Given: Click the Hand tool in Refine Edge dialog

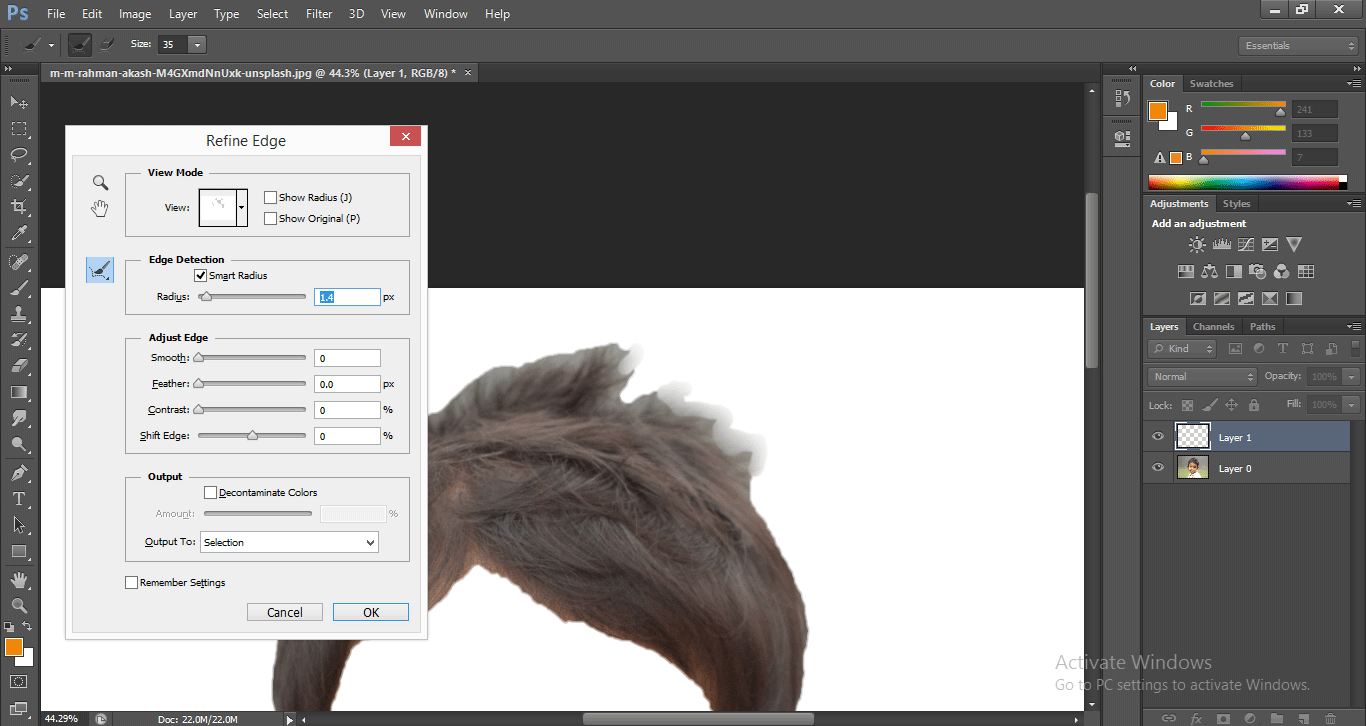Looking at the screenshot, I should 100,208.
